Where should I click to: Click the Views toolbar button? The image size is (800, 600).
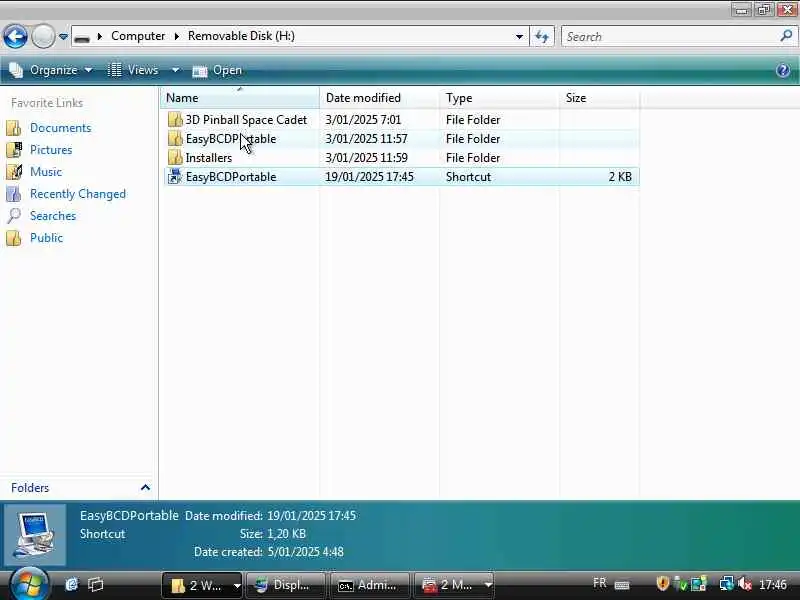point(134,70)
